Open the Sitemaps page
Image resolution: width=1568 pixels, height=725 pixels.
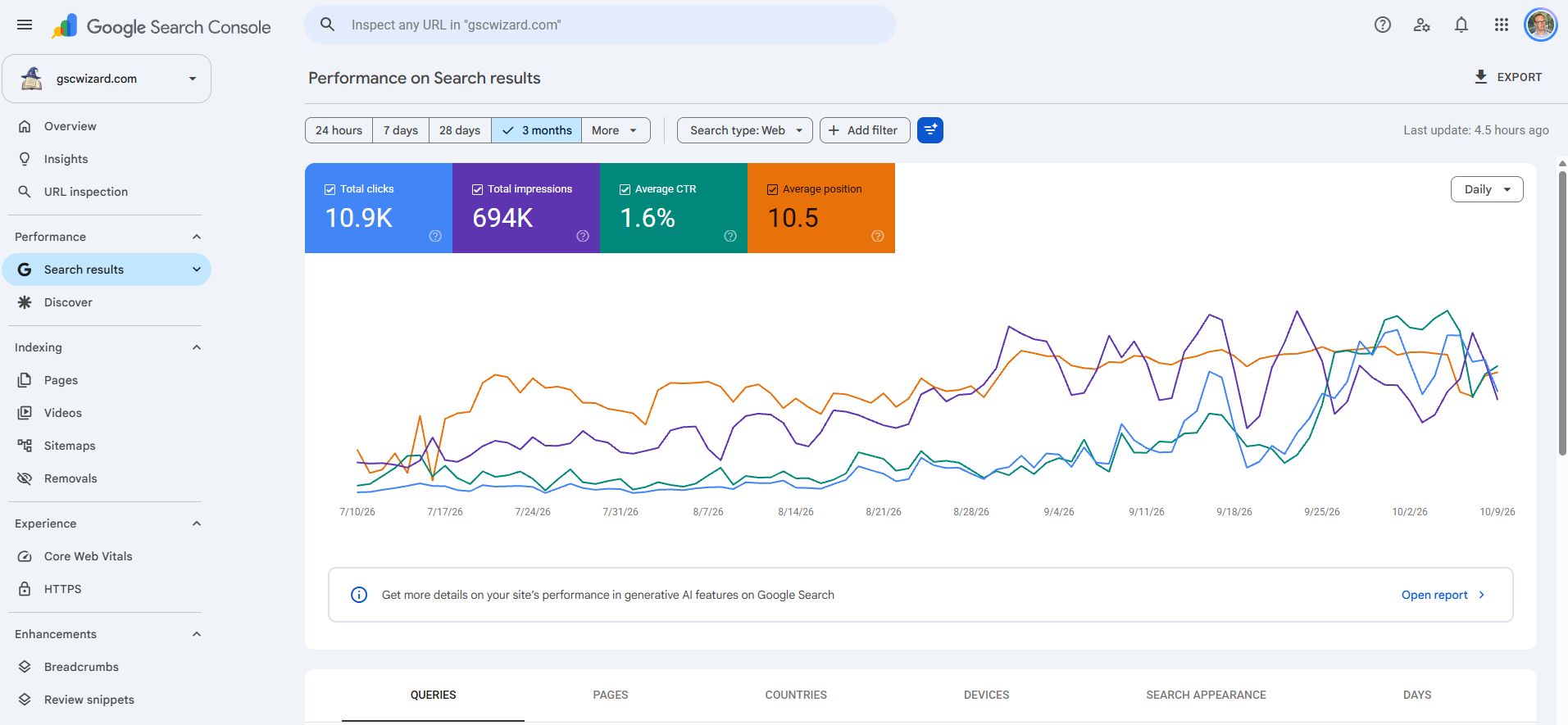(107, 446)
